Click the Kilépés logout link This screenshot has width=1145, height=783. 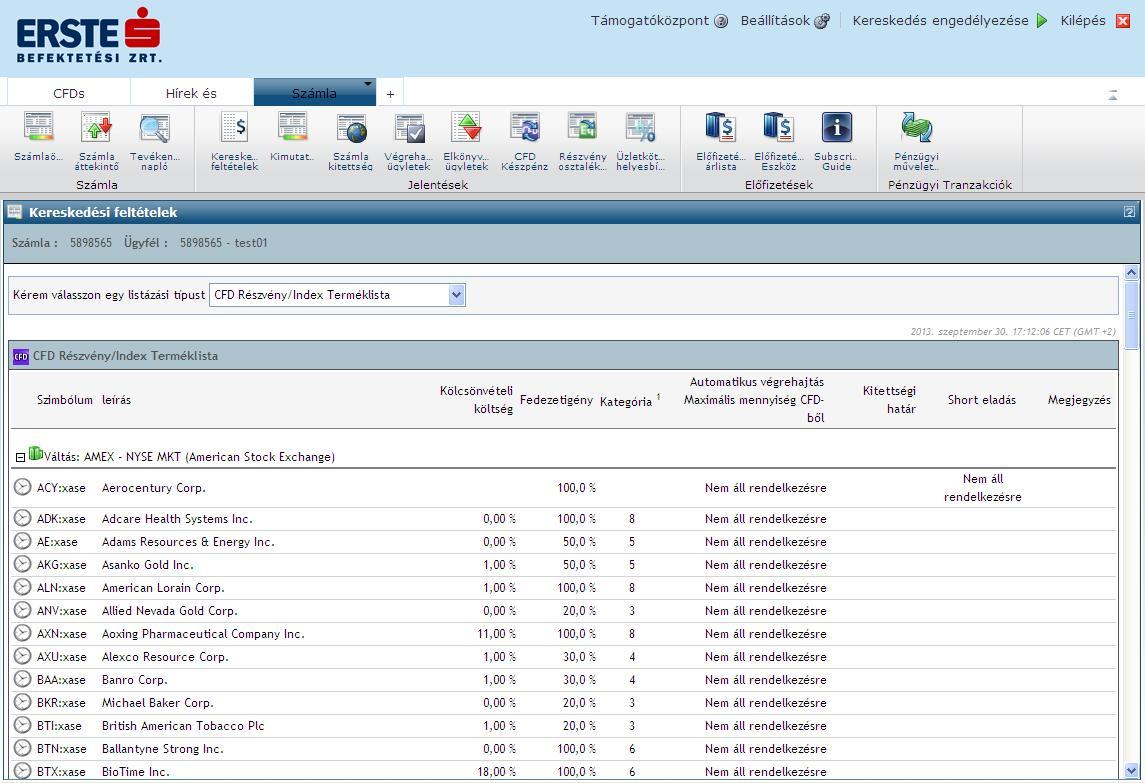pos(1083,20)
